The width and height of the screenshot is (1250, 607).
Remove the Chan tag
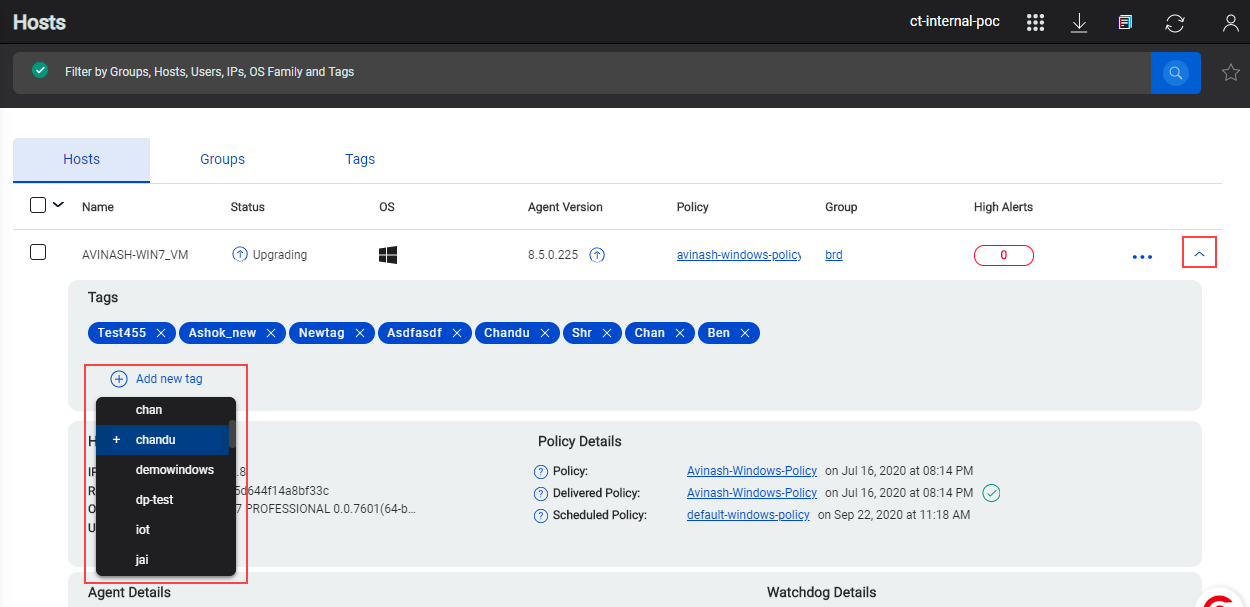679,333
